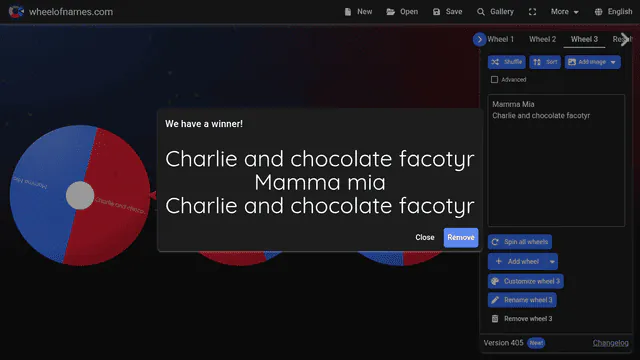This screenshot has width=640, height=360.
Task: Click the Save disk icon
Action: [x=436, y=12]
